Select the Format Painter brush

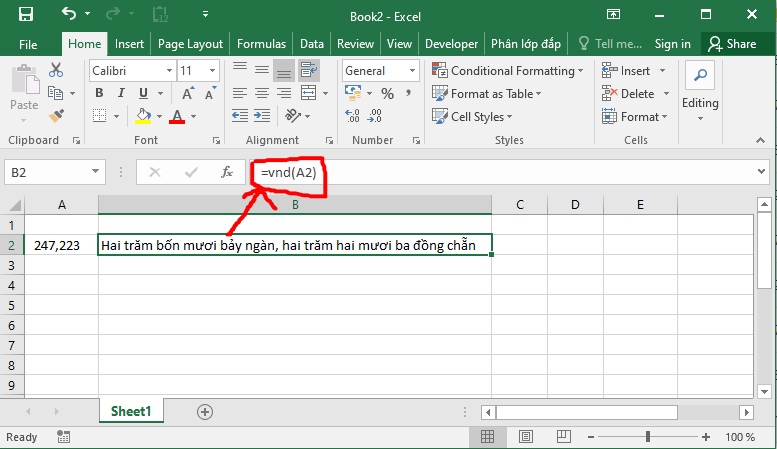tap(56, 116)
